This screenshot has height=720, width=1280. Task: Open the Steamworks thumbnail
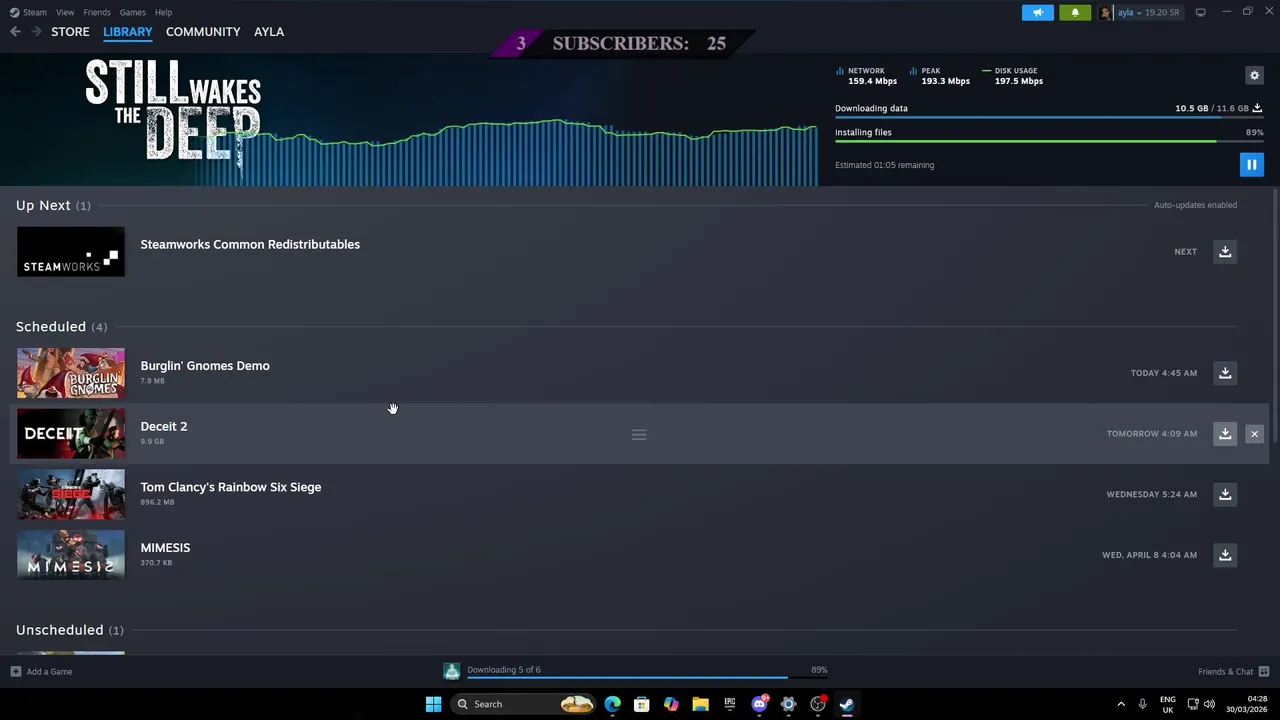click(x=71, y=252)
